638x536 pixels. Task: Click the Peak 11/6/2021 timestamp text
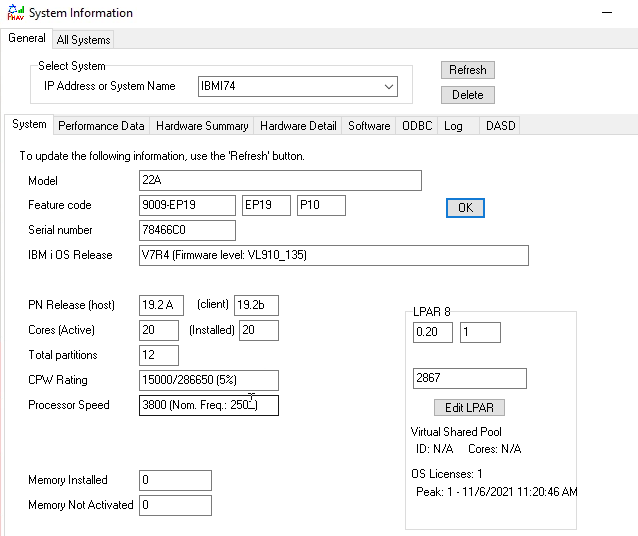(496, 492)
